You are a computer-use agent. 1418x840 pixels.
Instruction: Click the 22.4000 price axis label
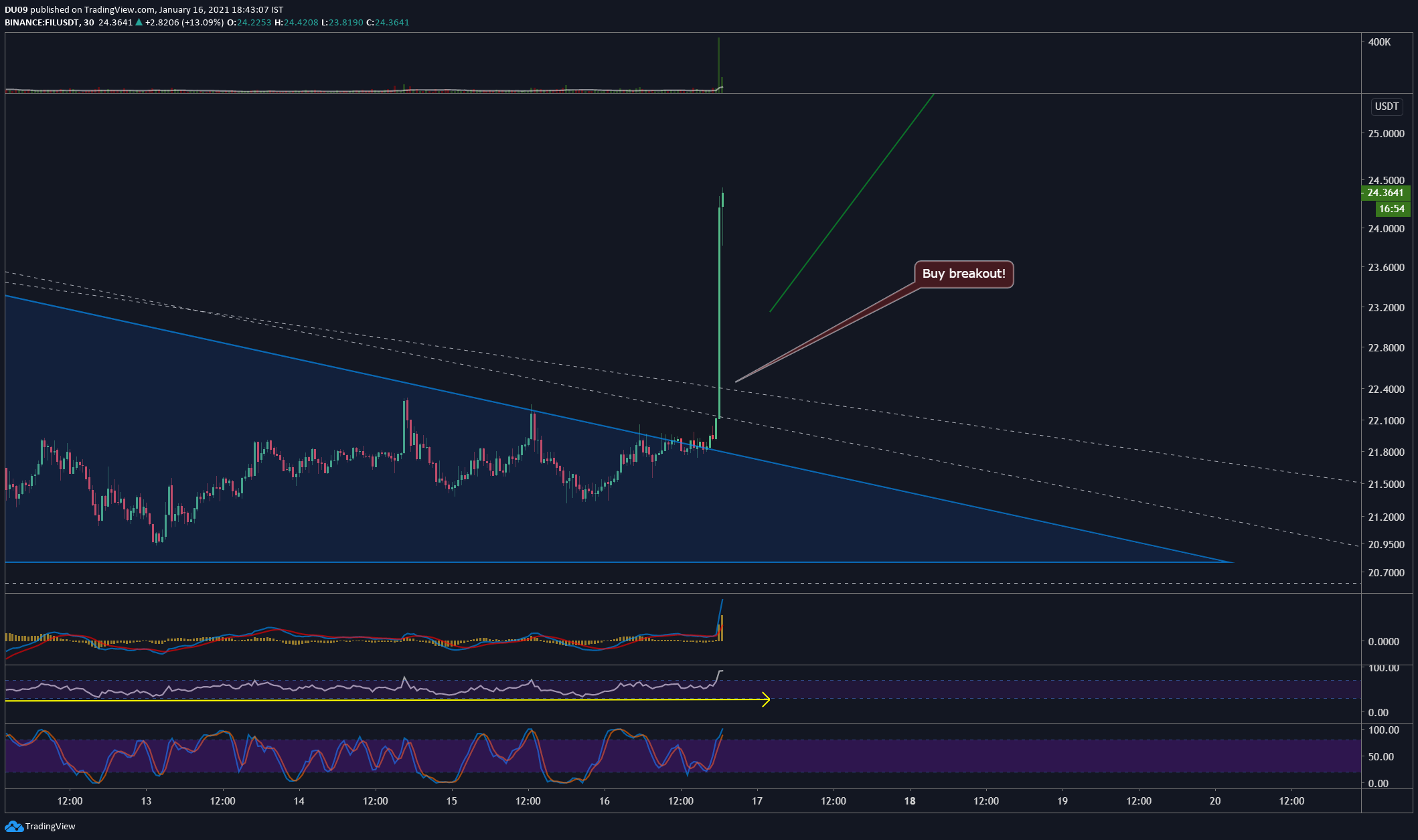1387,390
